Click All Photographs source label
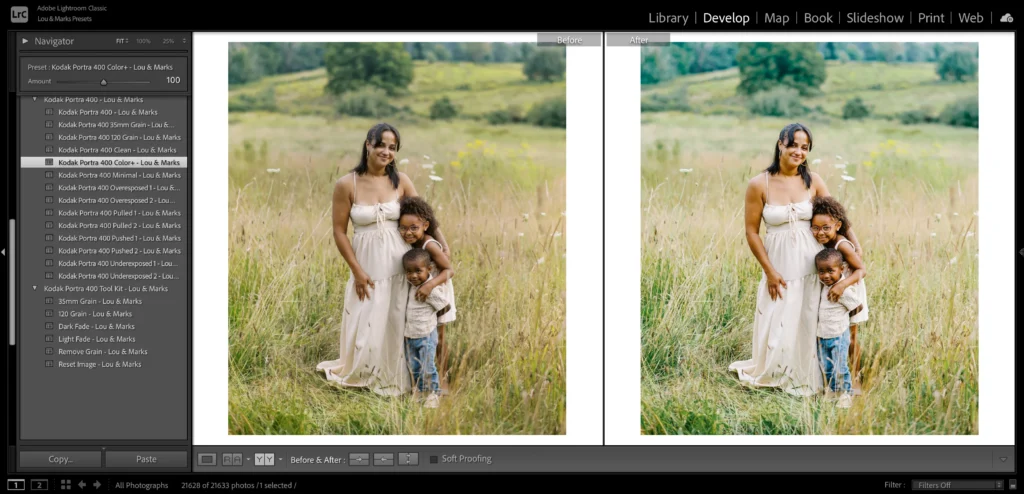Image resolution: width=1024 pixels, height=494 pixels. [x=142, y=486]
